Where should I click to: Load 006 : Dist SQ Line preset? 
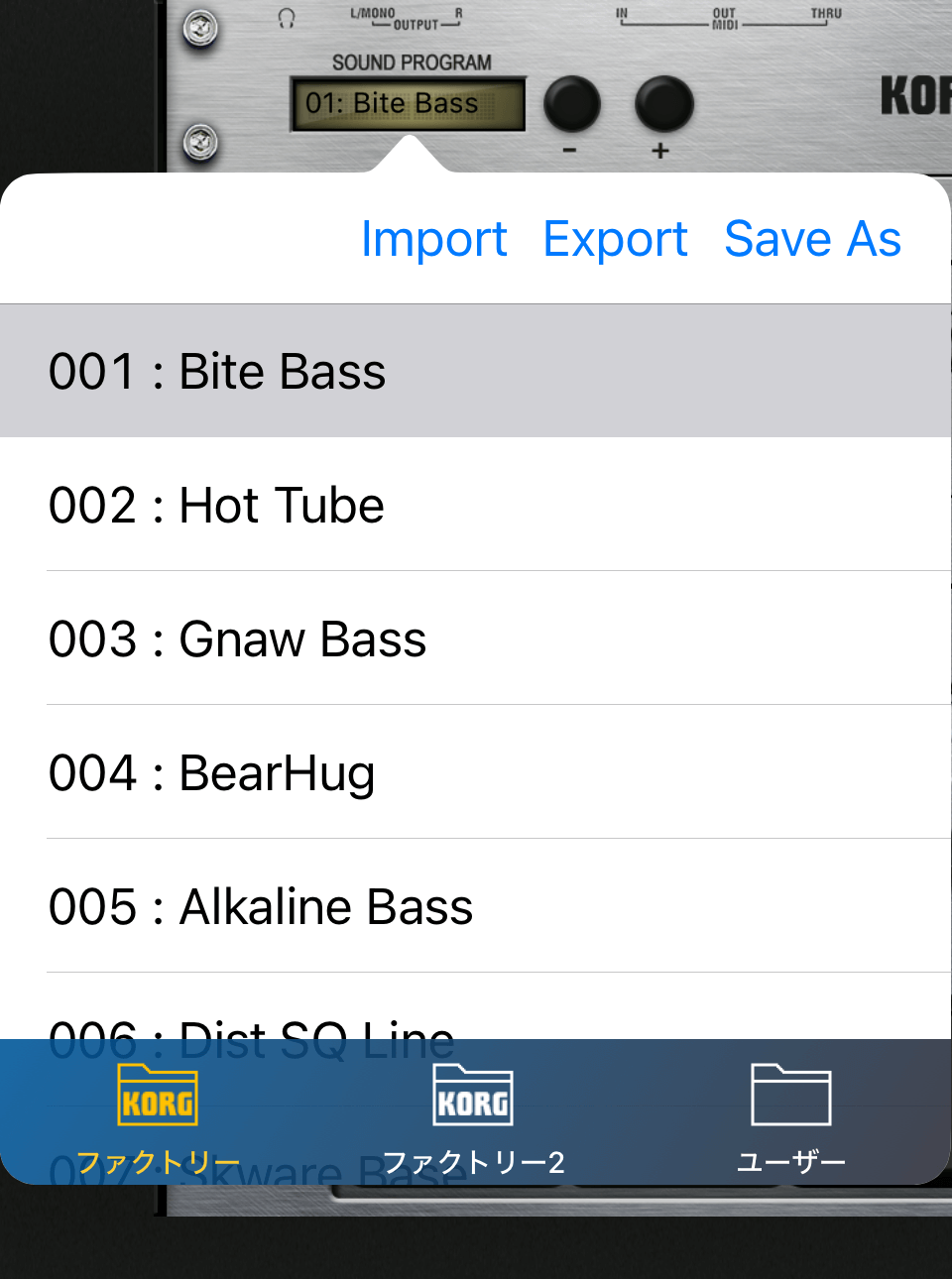coord(476,1023)
